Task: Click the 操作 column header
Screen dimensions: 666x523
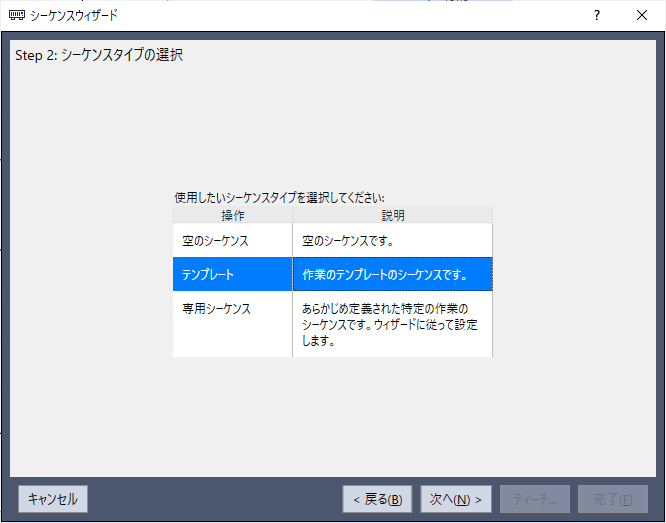Action: coord(233,215)
